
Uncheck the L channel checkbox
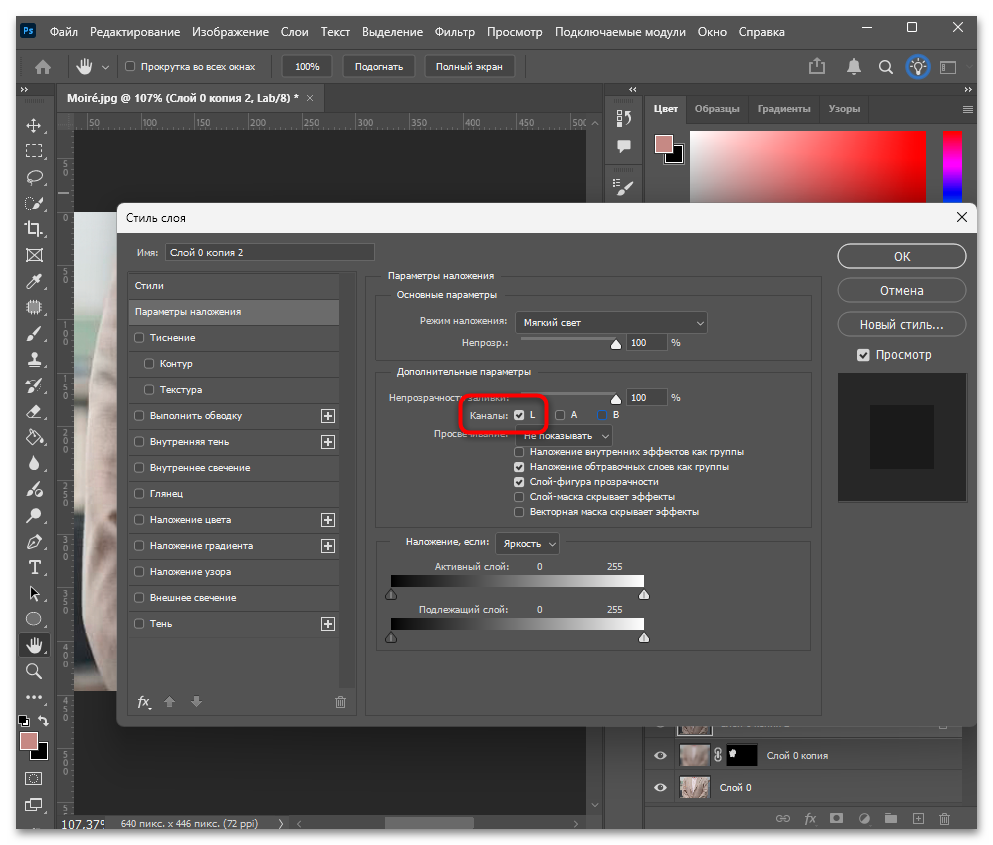pos(519,416)
